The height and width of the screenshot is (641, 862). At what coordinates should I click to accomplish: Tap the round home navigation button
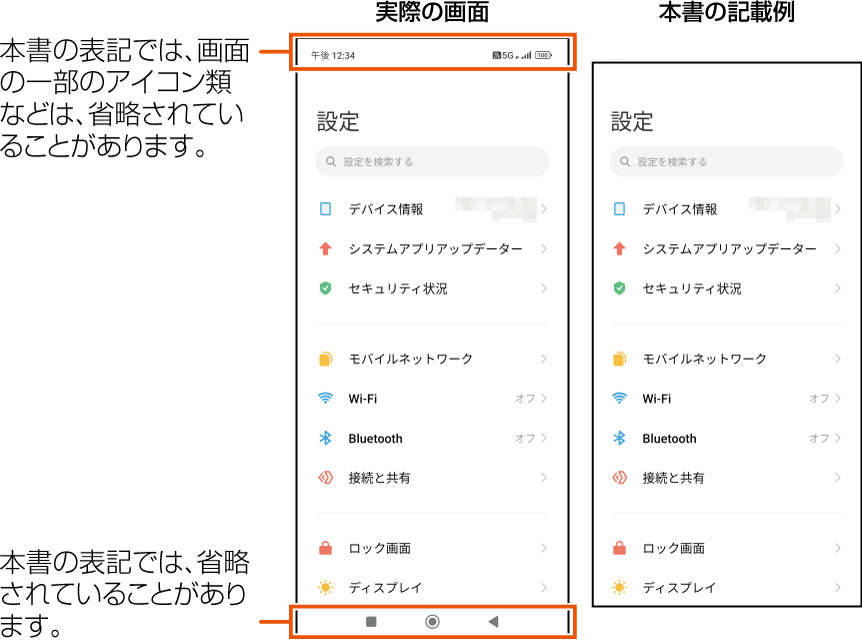click(433, 622)
